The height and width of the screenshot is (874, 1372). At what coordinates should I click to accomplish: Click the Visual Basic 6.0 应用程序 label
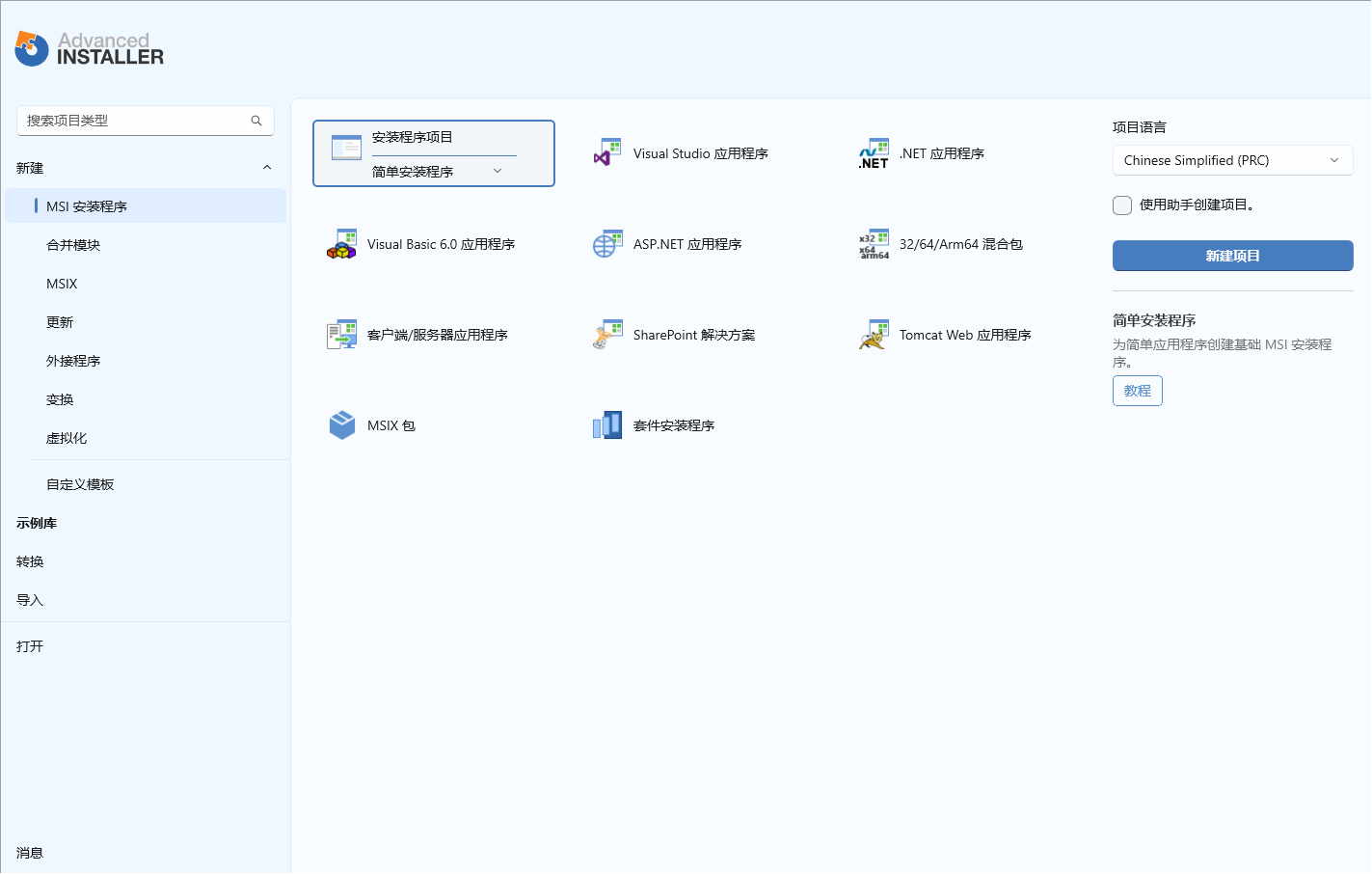(441, 244)
